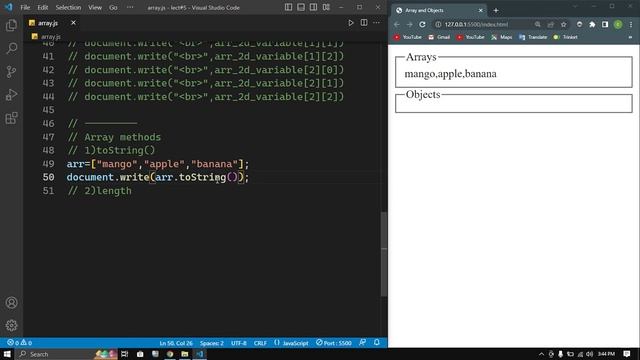640x360 pixels.
Task: Toggle the bottom panel layout icon
Action: point(301,7)
